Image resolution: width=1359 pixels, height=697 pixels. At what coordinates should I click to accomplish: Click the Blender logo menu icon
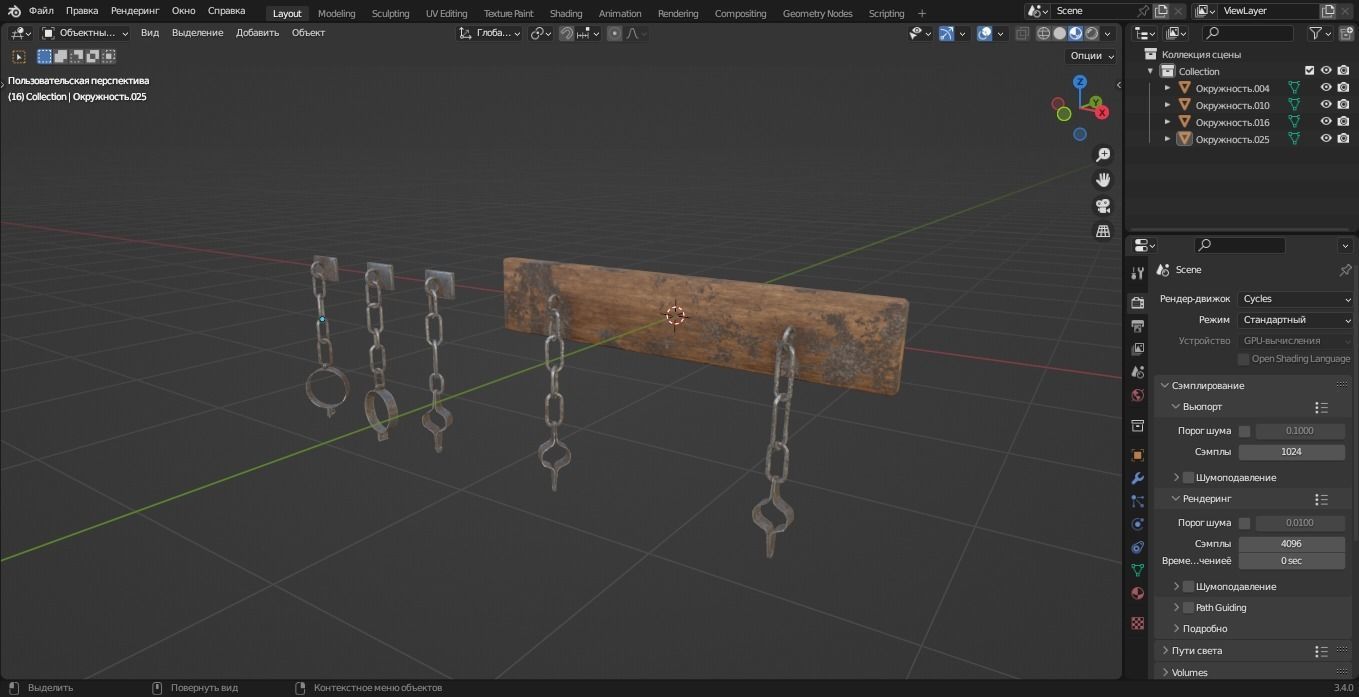[x=14, y=11]
